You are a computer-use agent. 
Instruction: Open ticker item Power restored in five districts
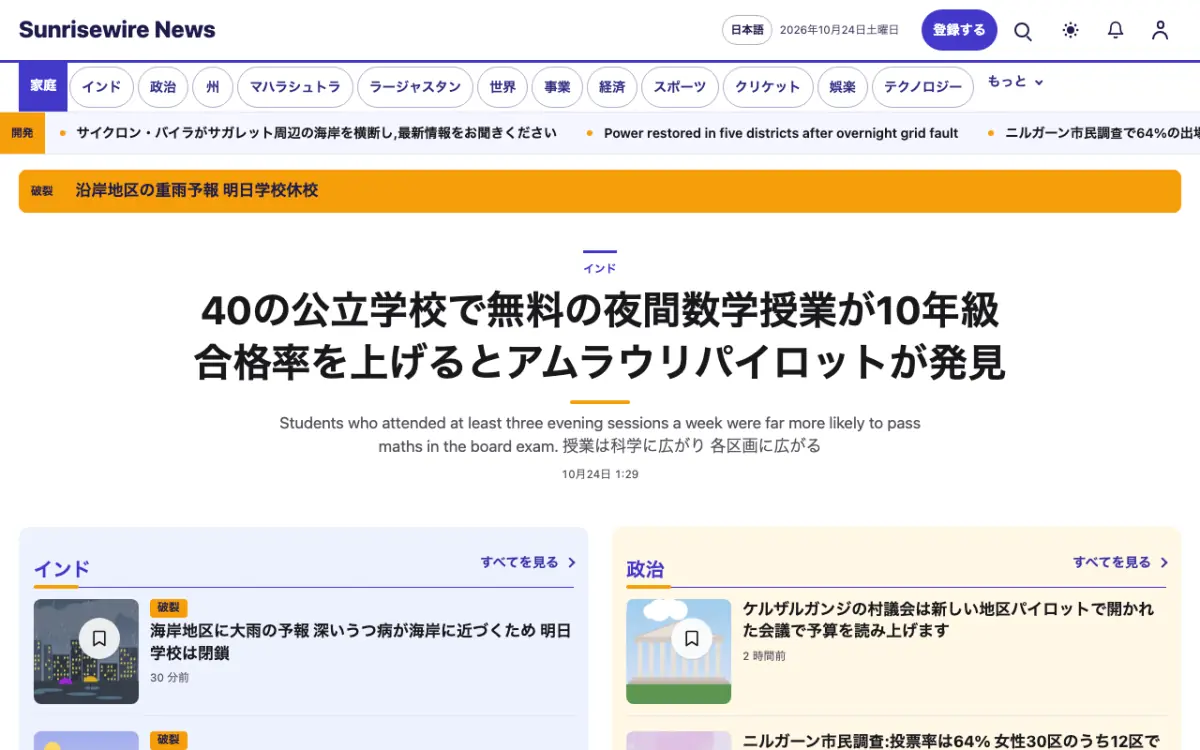(x=781, y=133)
